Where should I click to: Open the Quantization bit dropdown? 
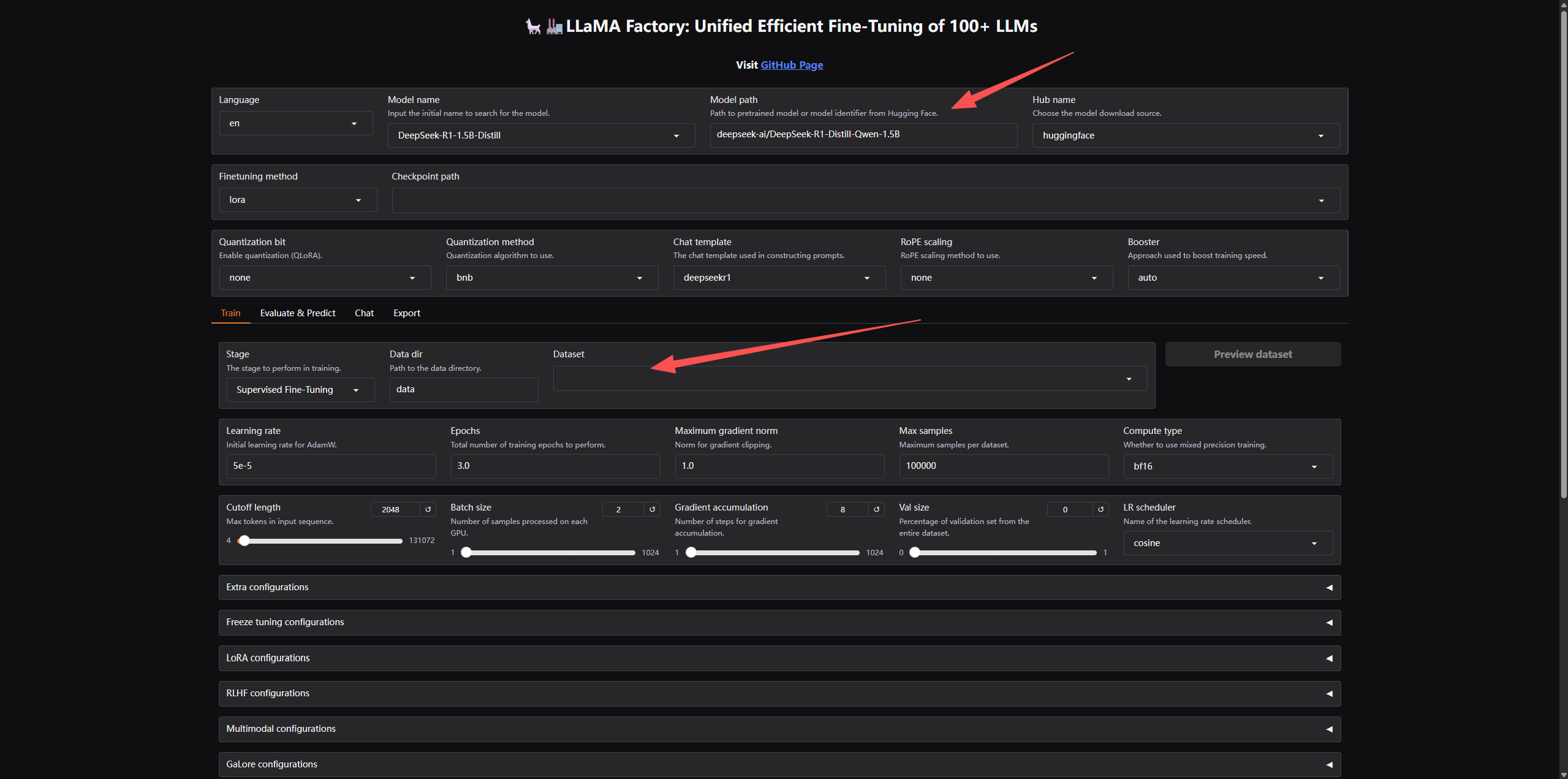[x=325, y=278]
